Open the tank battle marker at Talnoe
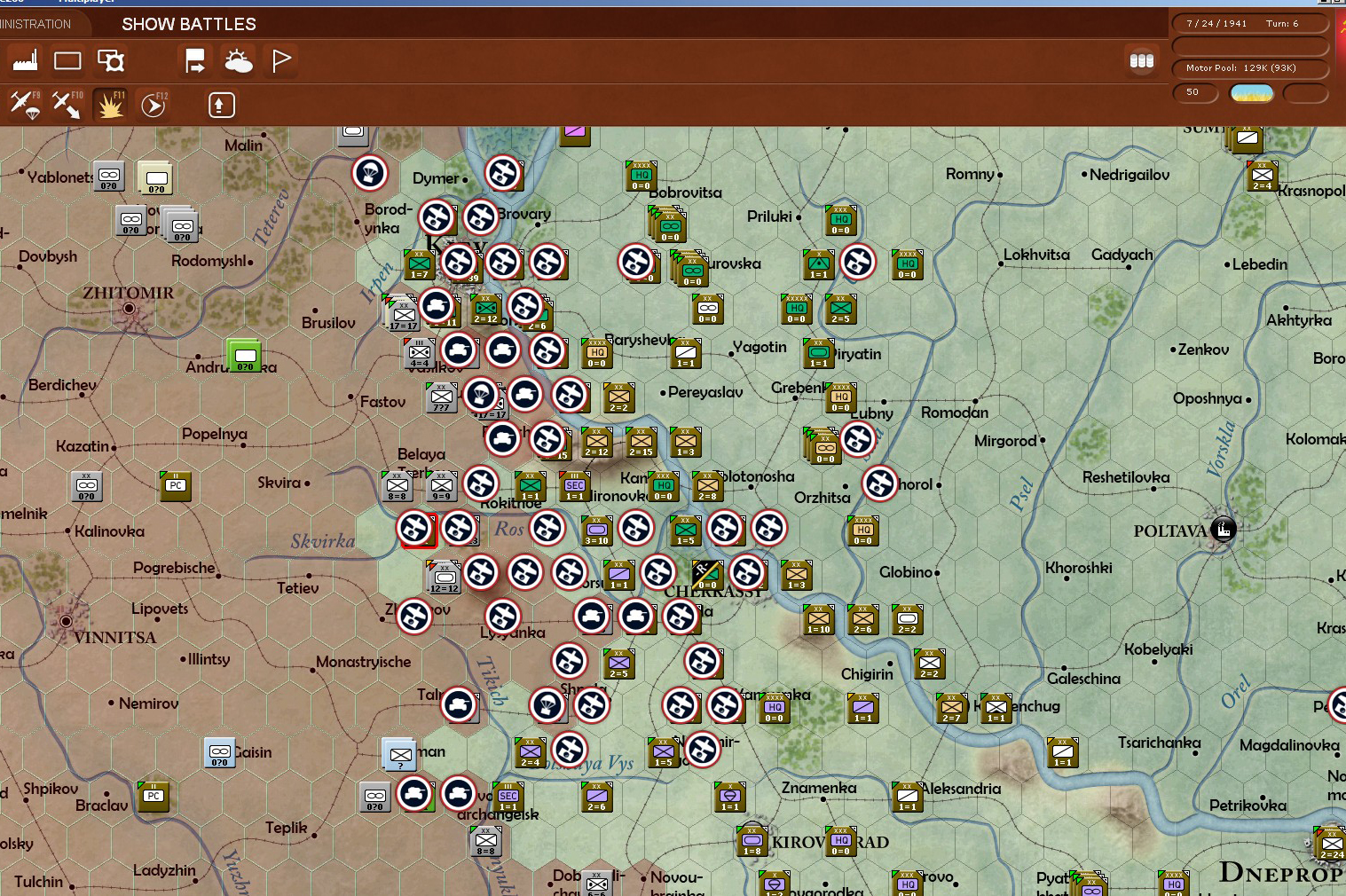 (459, 705)
